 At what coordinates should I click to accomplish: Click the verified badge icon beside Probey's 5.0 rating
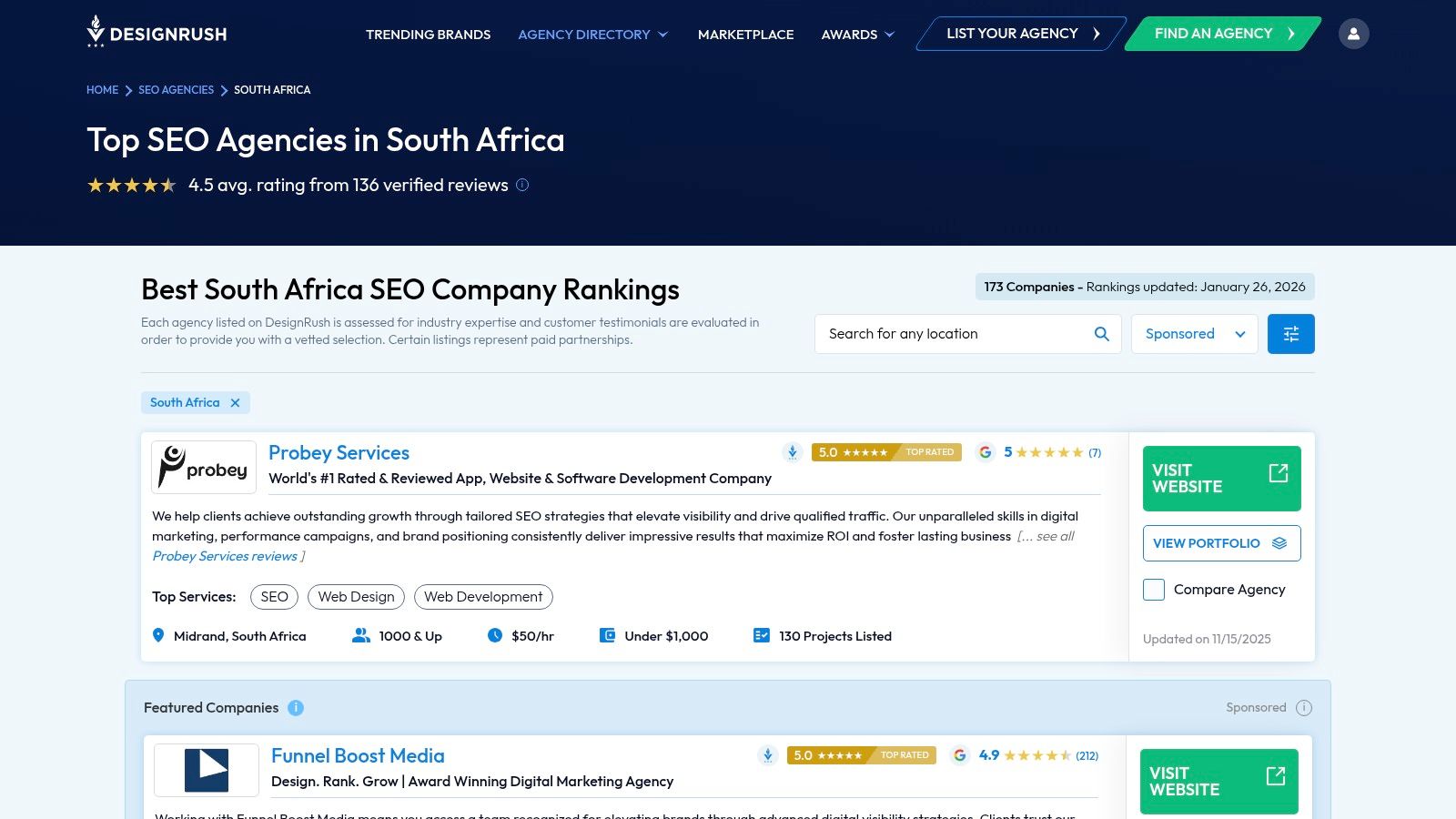[792, 452]
